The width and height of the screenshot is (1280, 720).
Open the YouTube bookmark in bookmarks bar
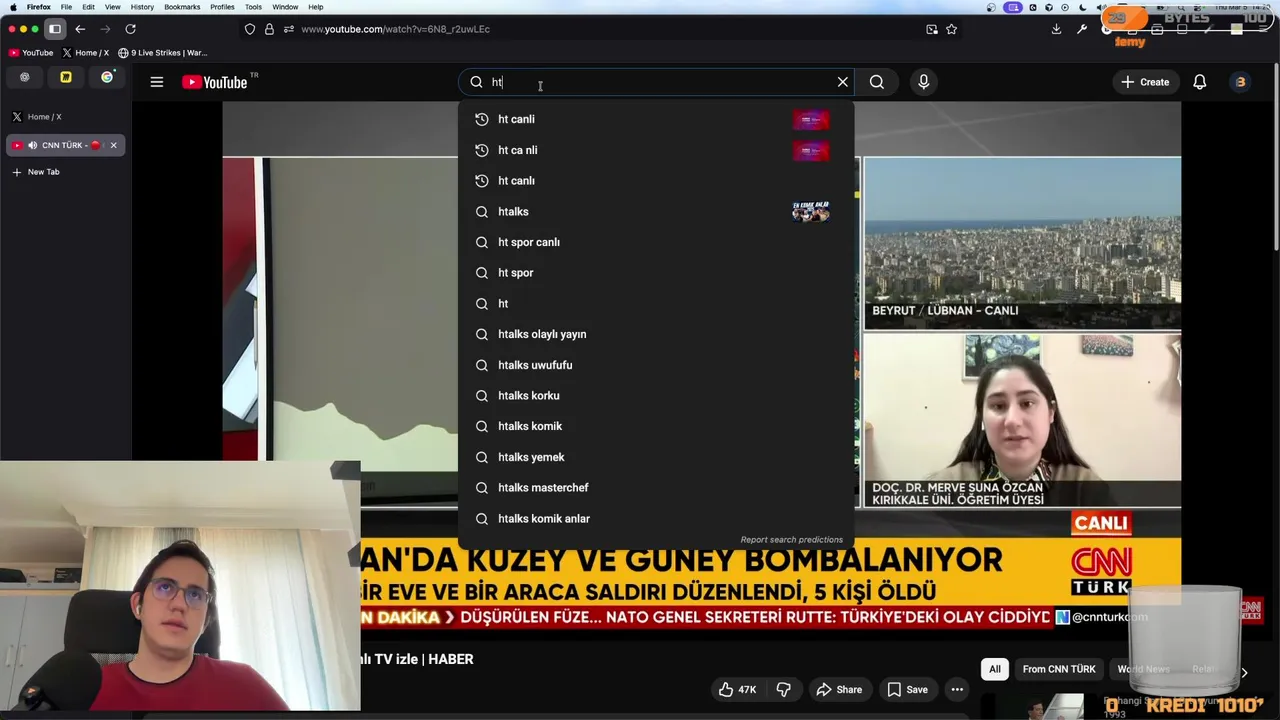coord(31,52)
